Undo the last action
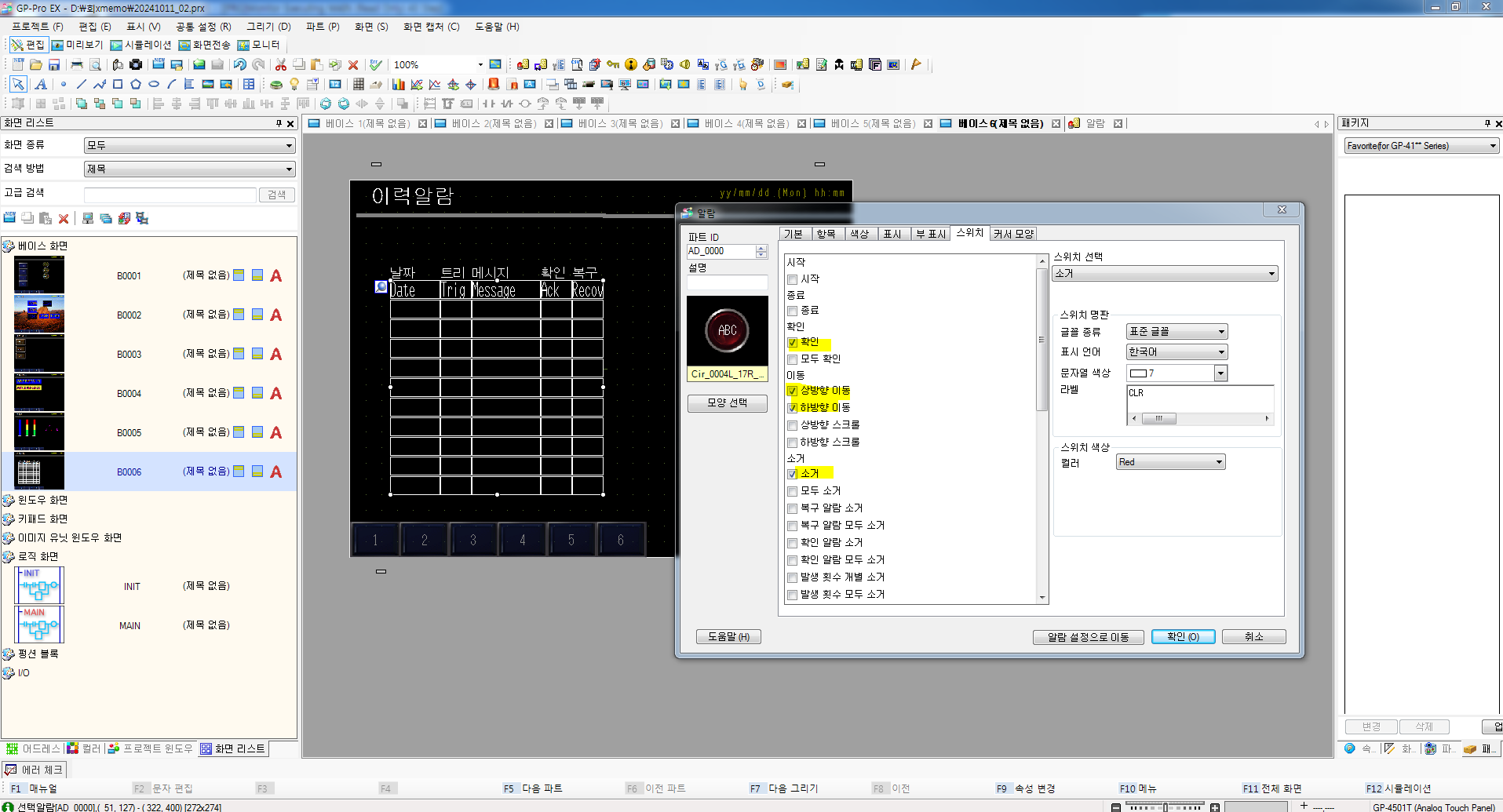The height and width of the screenshot is (812, 1503). point(240,64)
